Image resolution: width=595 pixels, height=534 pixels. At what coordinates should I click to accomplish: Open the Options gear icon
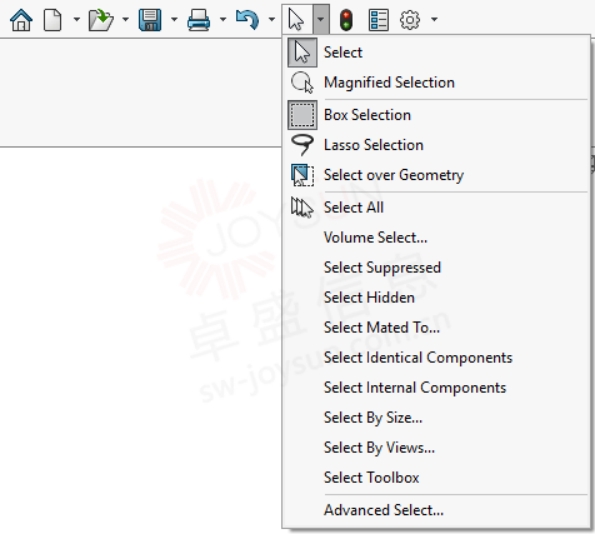pyautogui.click(x=410, y=20)
